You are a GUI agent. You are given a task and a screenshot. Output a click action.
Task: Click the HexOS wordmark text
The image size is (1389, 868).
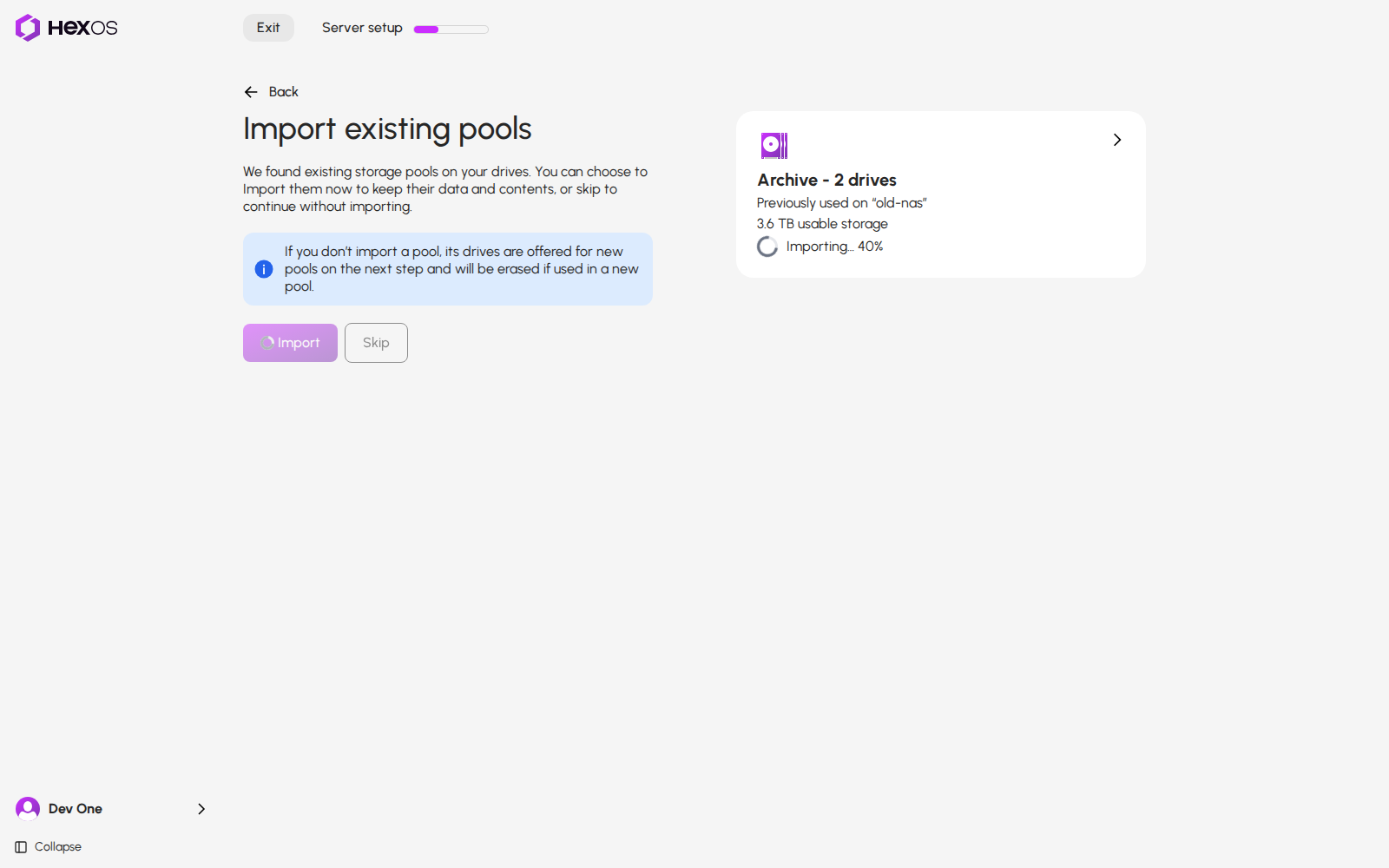[x=82, y=28]
